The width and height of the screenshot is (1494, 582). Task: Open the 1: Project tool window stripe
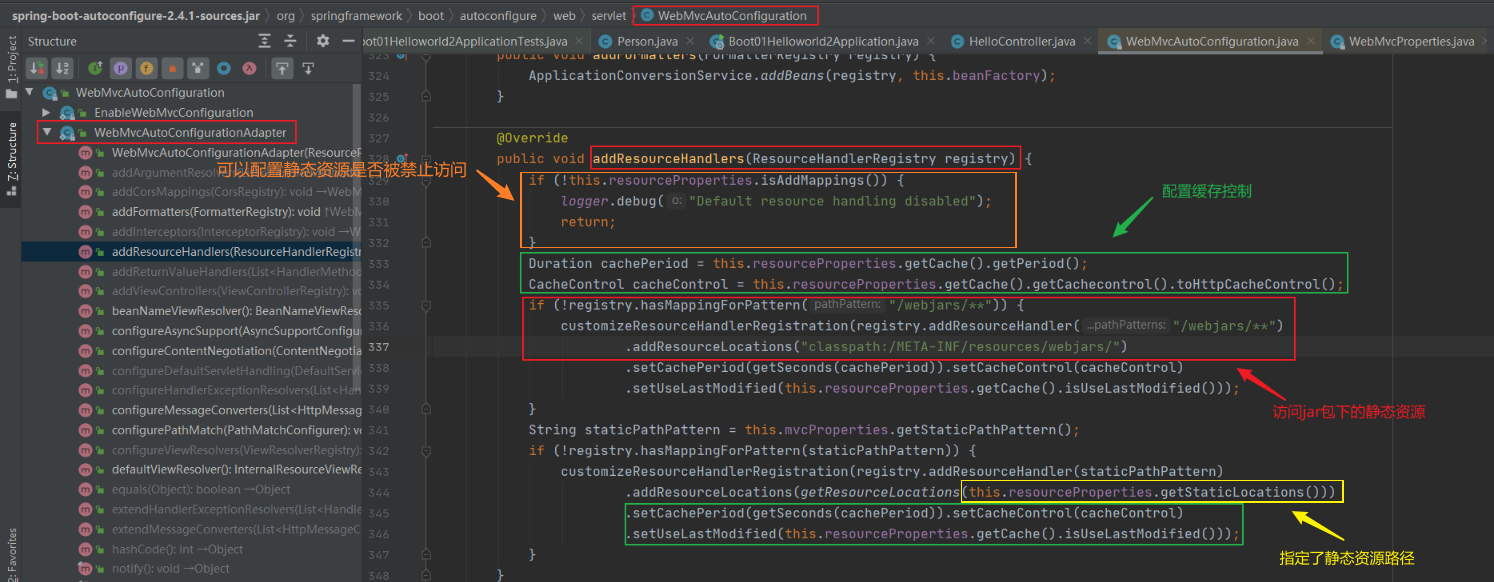[11, 68]
